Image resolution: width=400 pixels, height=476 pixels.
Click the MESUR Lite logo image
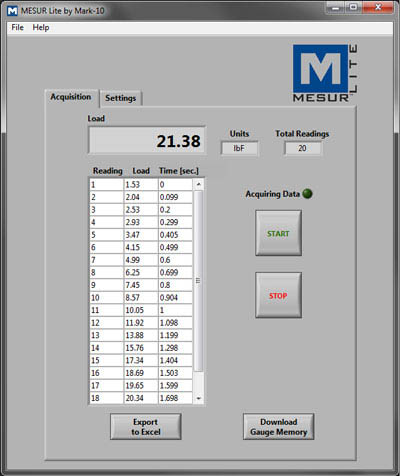pos(325,73)
